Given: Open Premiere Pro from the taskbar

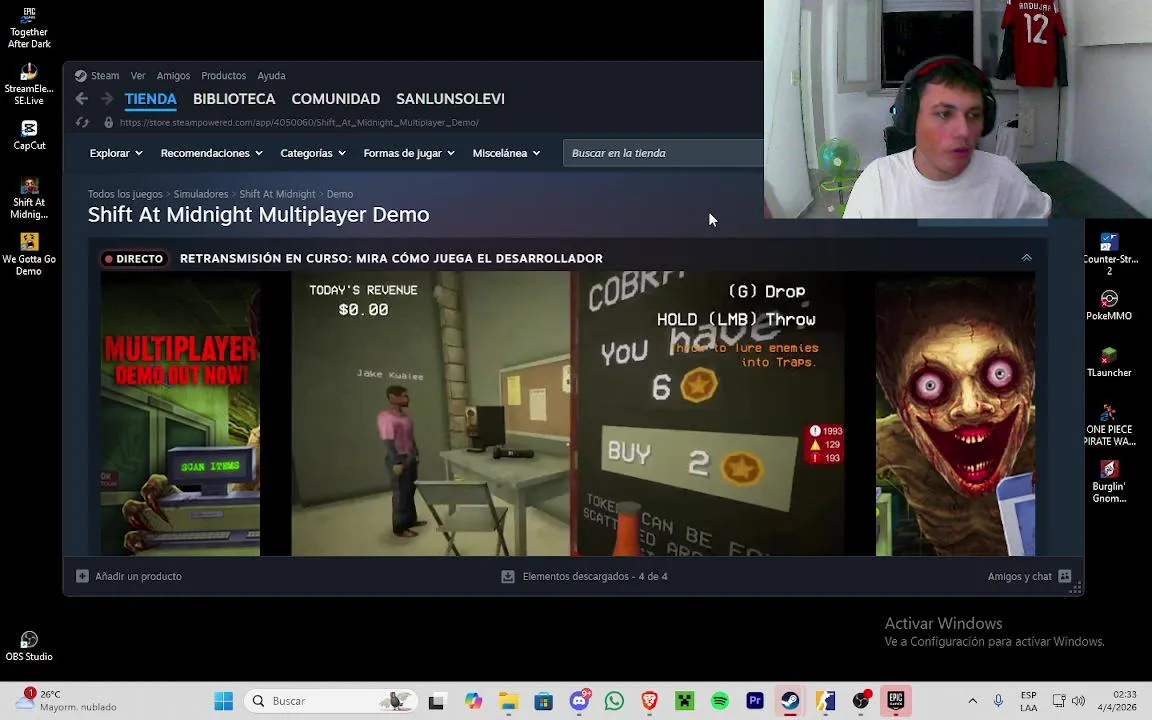Looking at the screenshot, I should pyautogui.click(x=755, y=701).
